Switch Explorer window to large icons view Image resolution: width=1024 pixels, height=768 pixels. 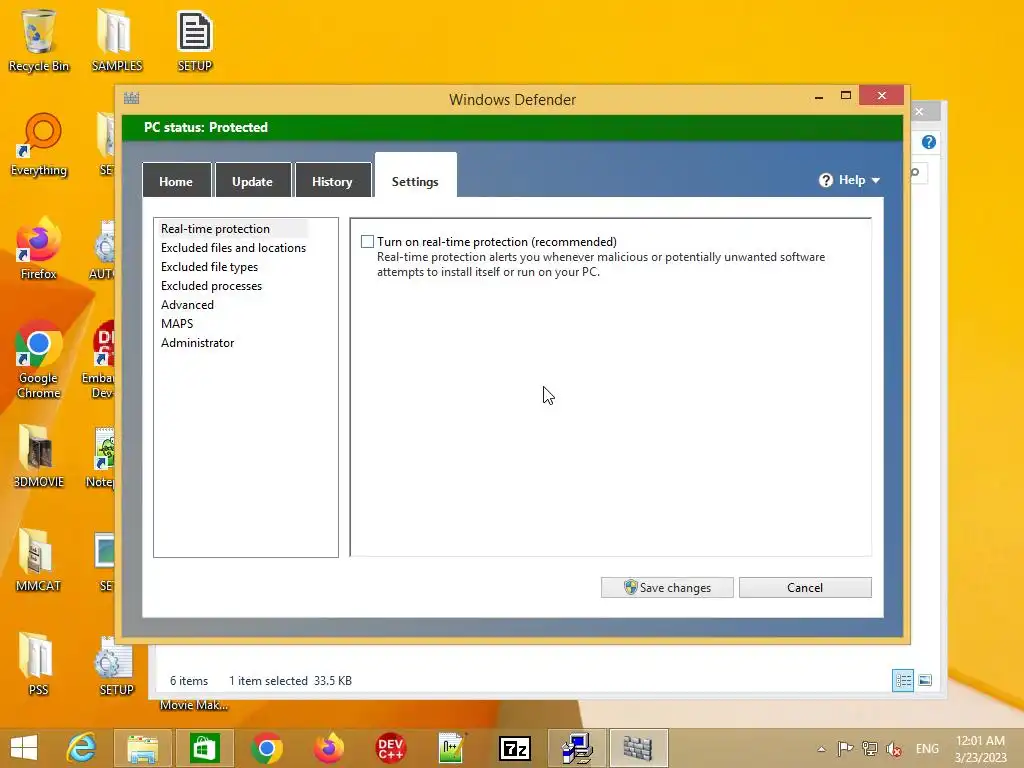[925, 680]
